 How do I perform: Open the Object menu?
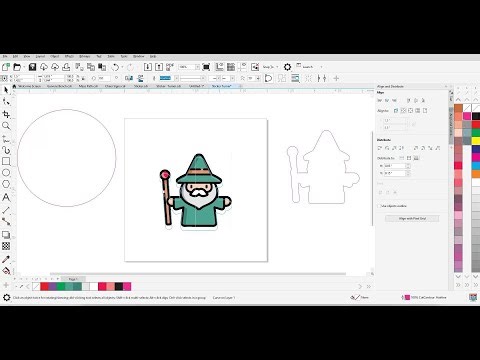(55, 57)
